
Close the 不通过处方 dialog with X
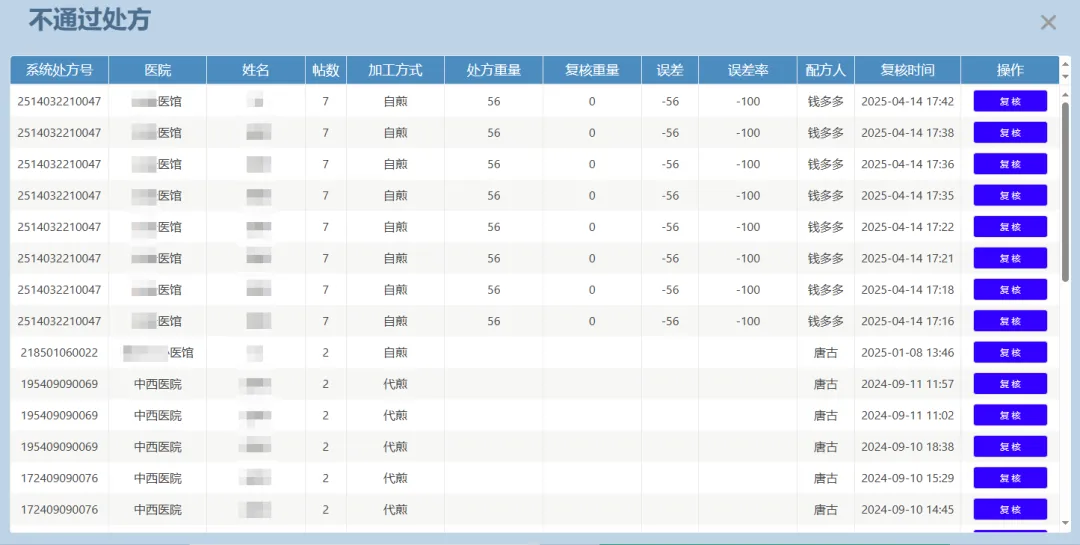coord(1048,22)
